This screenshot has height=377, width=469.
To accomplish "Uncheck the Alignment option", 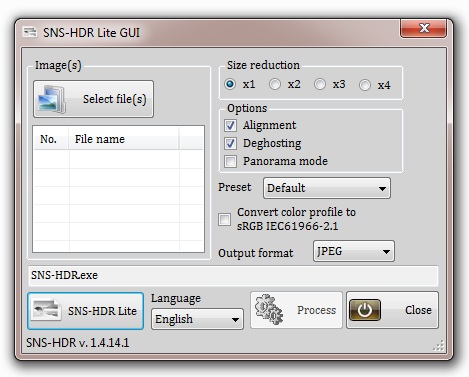I will (x=230, y=125).
